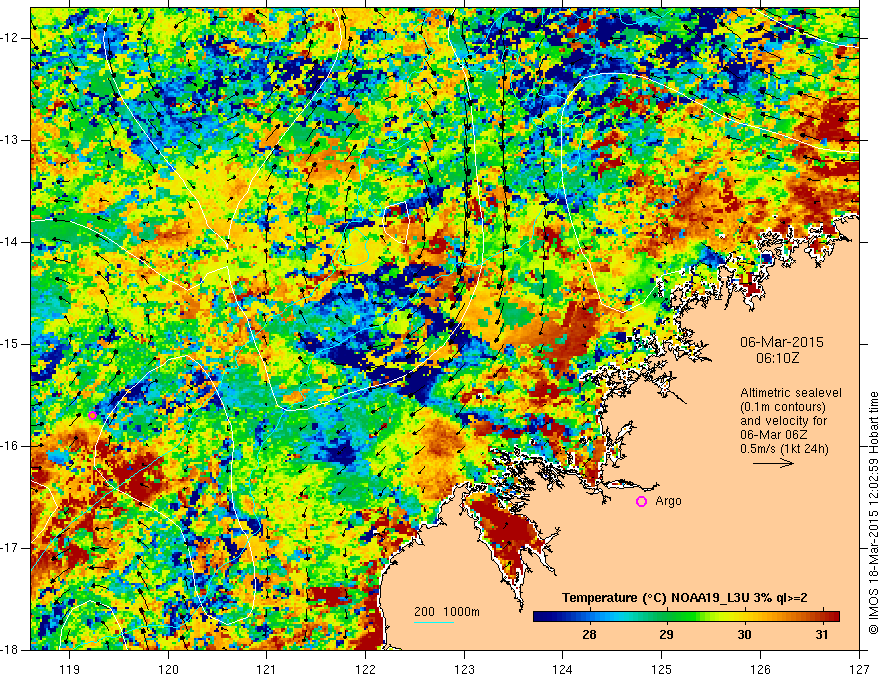This screenshot has height=680, width=880.
Task: Click the '-16' latitude axis label
Action: coord(11,446)
